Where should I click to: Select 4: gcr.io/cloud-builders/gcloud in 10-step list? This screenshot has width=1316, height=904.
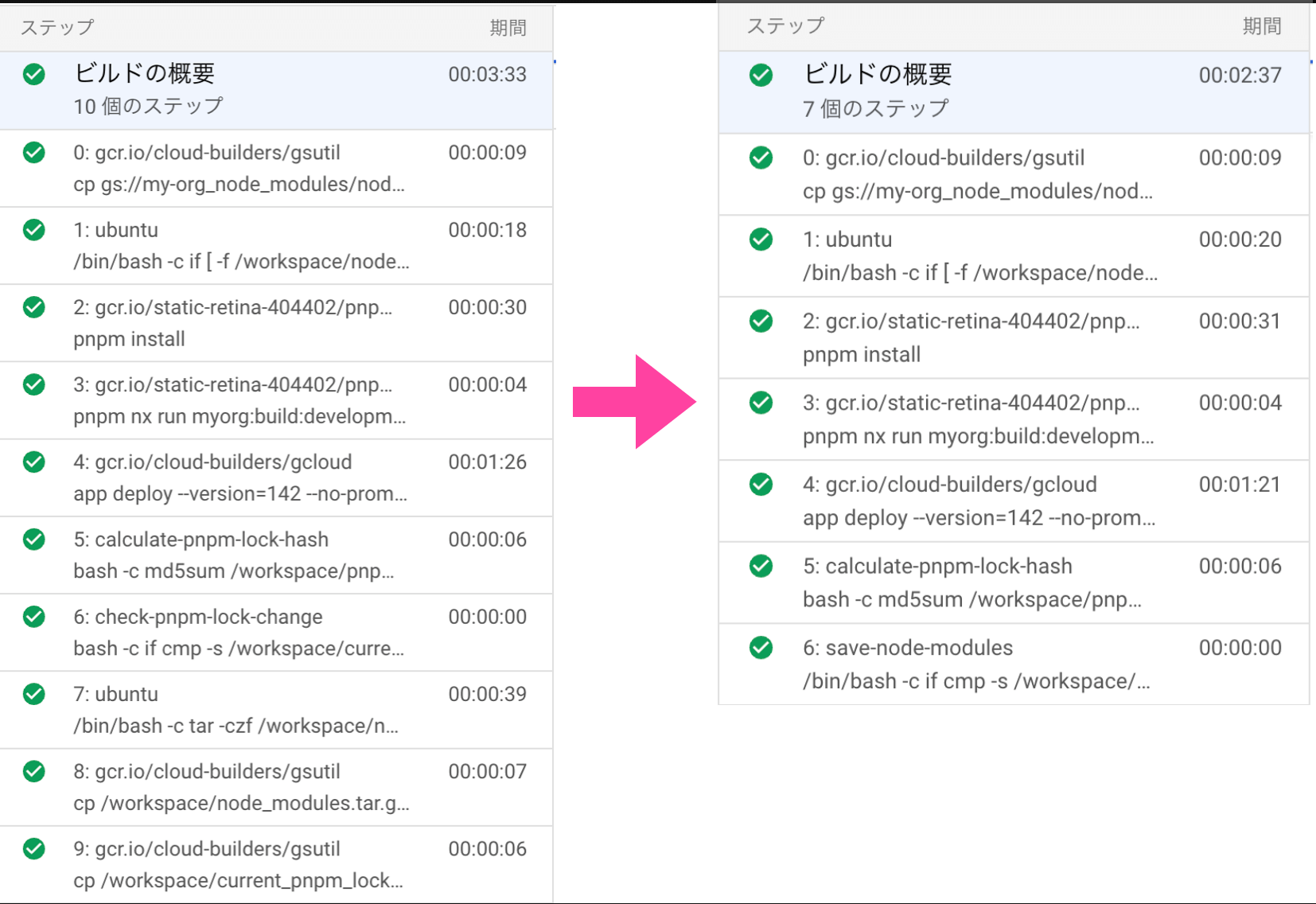pyautogui.click(x=212, y=462)
